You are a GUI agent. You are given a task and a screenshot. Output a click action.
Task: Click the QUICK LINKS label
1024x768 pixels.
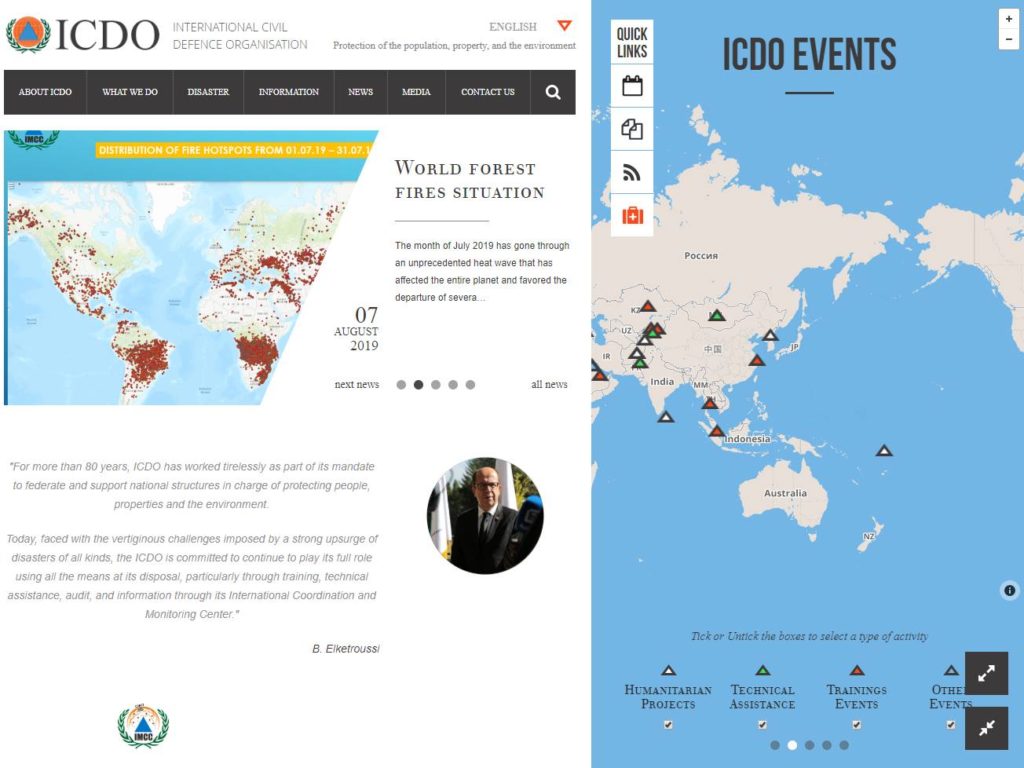tap(632, 42)
